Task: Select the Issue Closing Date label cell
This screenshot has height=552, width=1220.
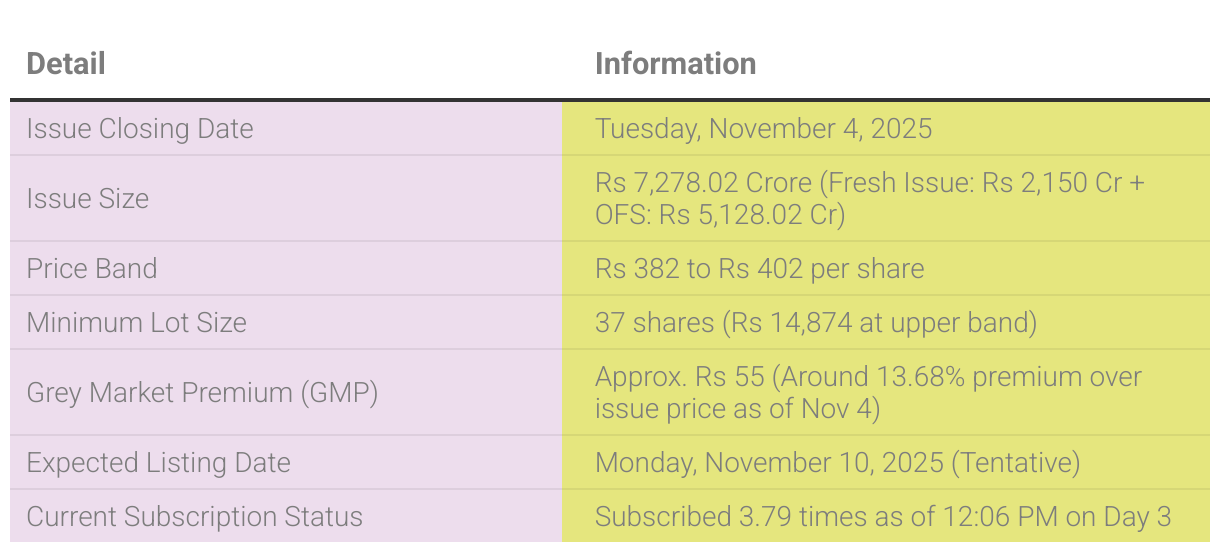Action: (x=140, y=129)
